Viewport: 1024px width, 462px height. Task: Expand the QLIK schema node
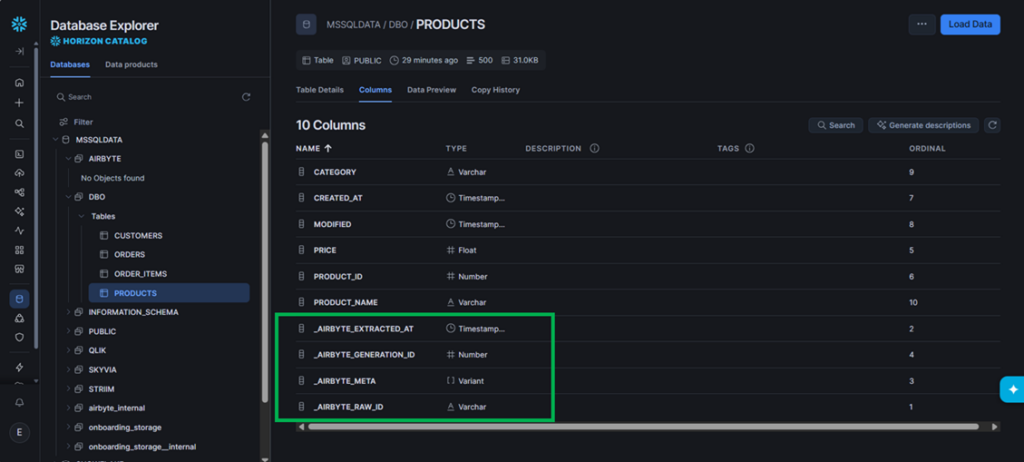(68, 350)
